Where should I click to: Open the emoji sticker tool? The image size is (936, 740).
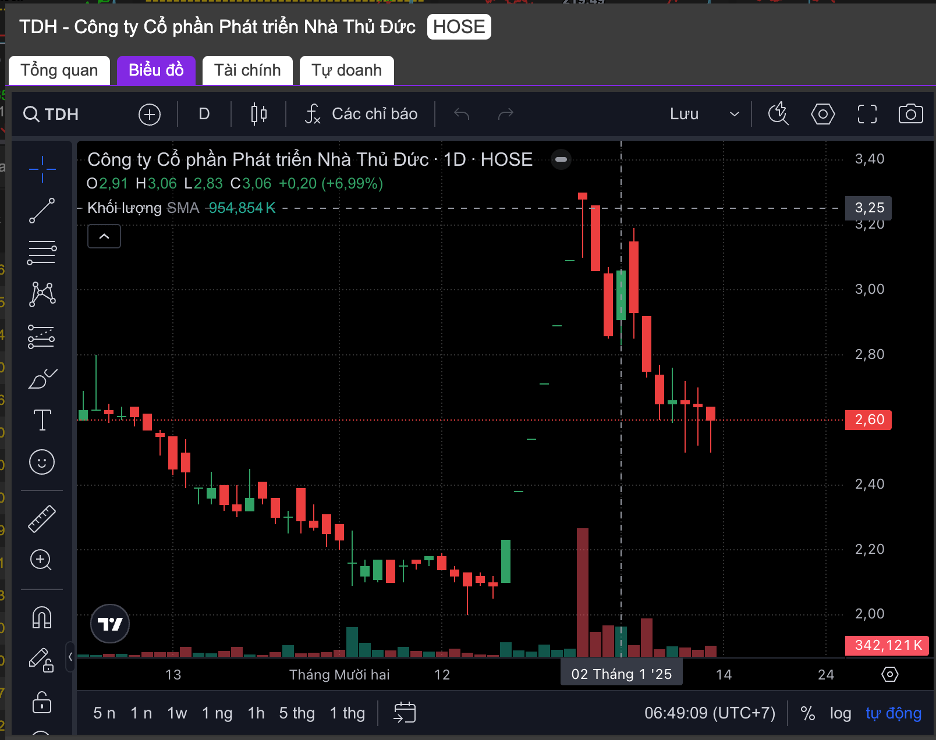tap(42, 462)
